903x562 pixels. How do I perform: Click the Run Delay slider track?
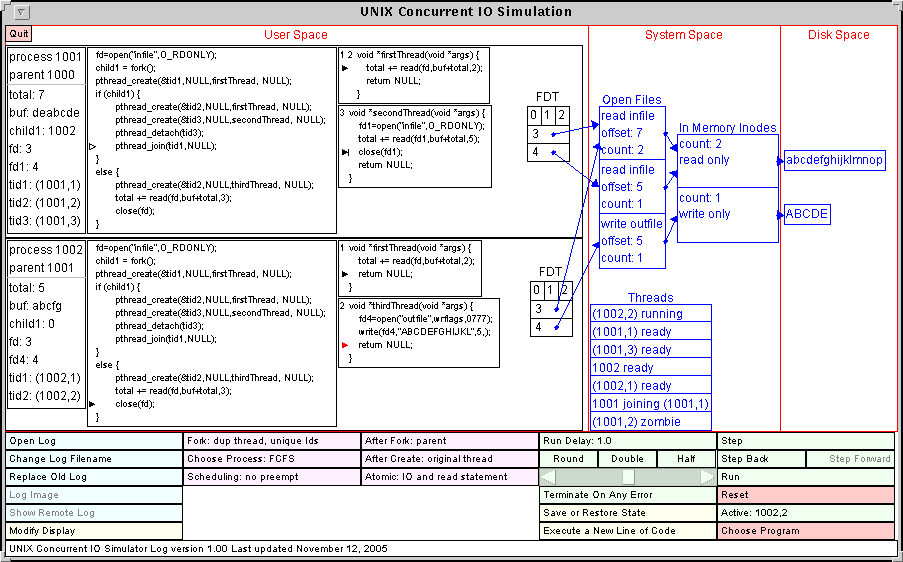click(627, 477)
